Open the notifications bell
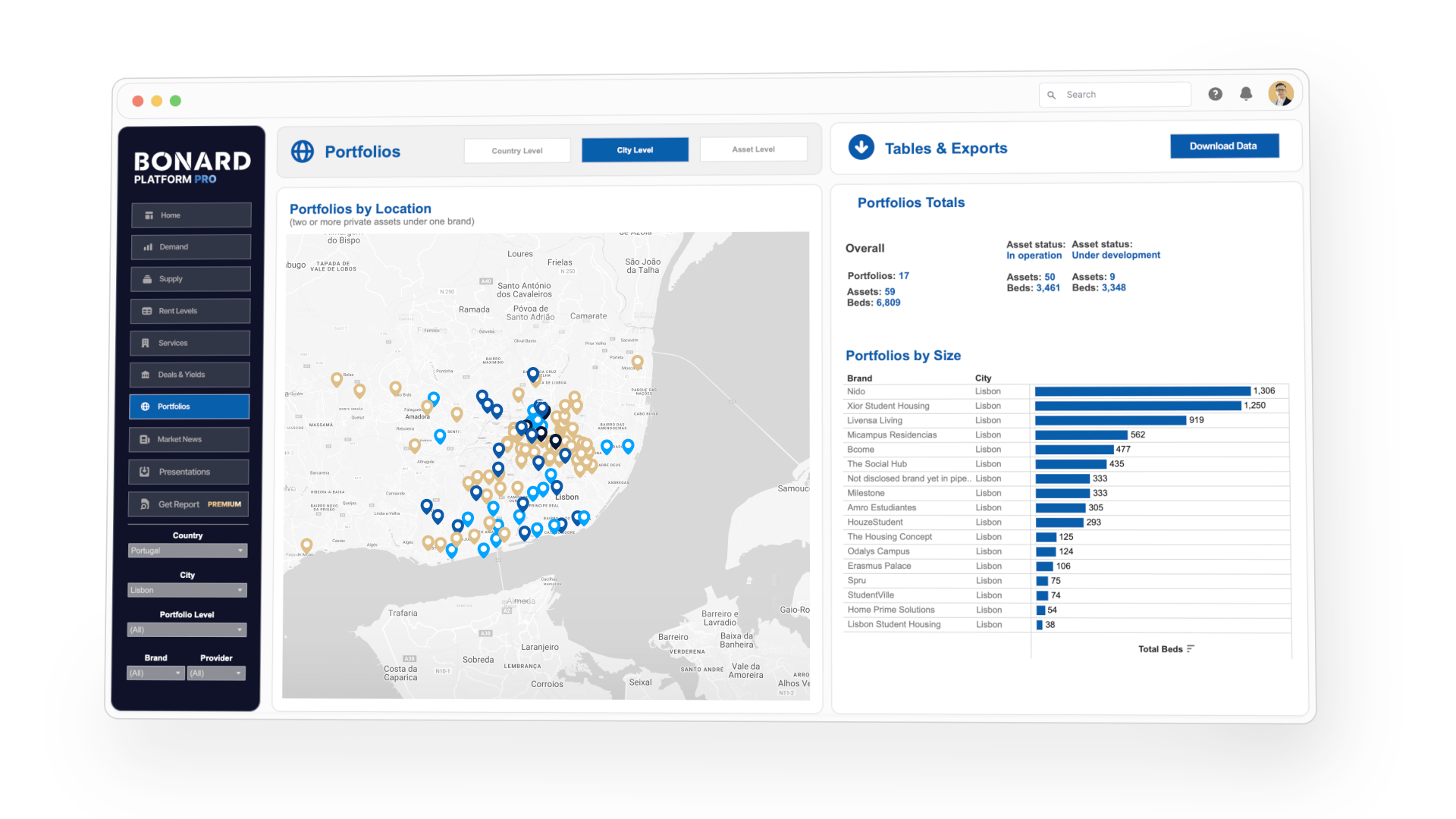 click(x=1246, y=94)
